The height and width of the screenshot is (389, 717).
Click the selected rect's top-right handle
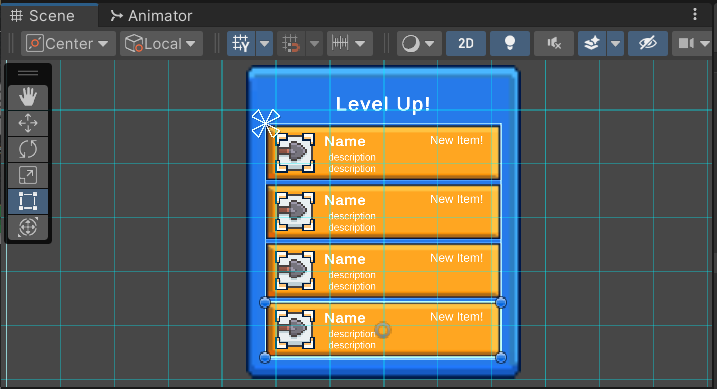click(x=501, y=302)
